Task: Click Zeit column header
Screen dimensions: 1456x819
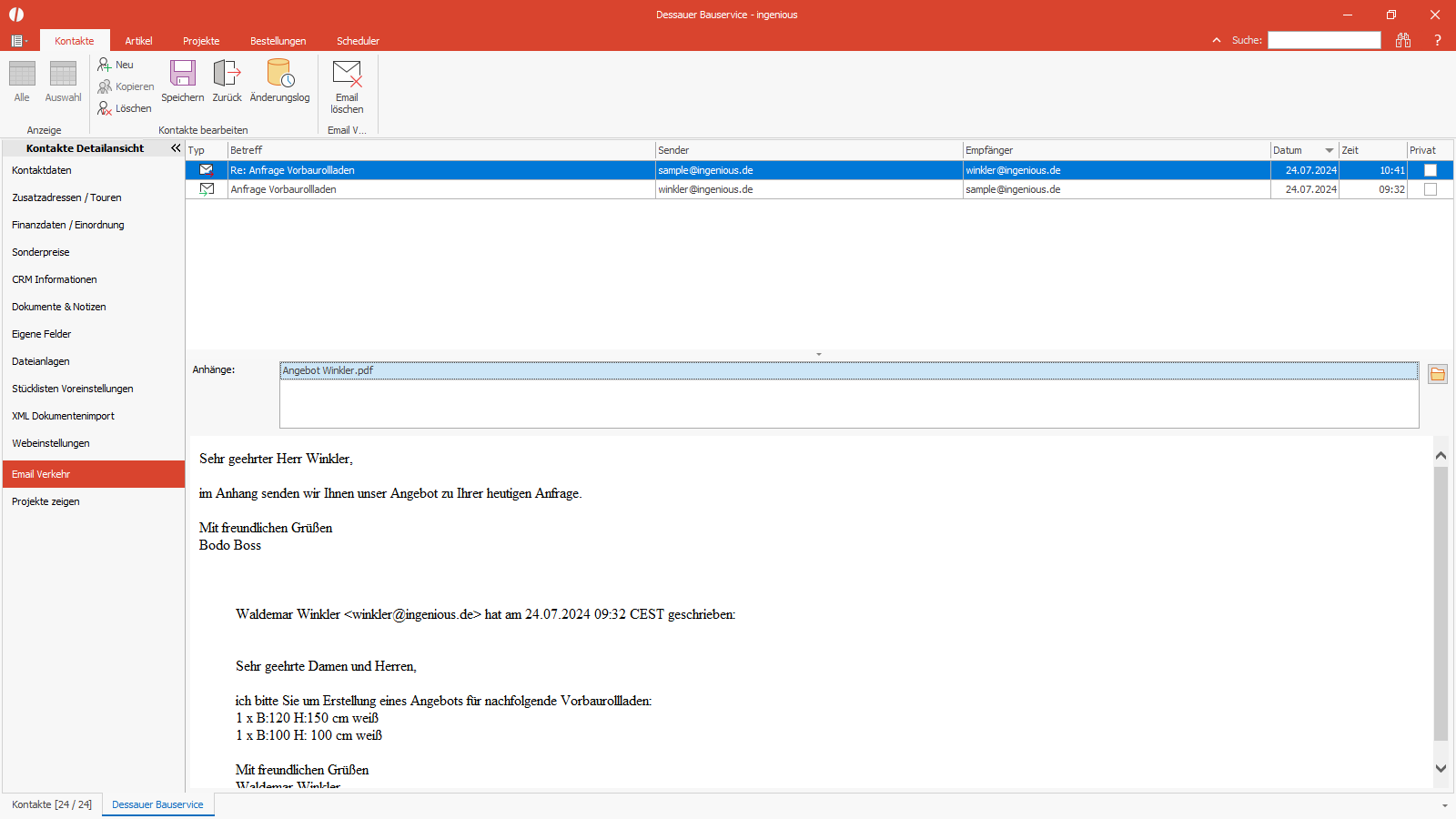Action: coord(1373,150)
